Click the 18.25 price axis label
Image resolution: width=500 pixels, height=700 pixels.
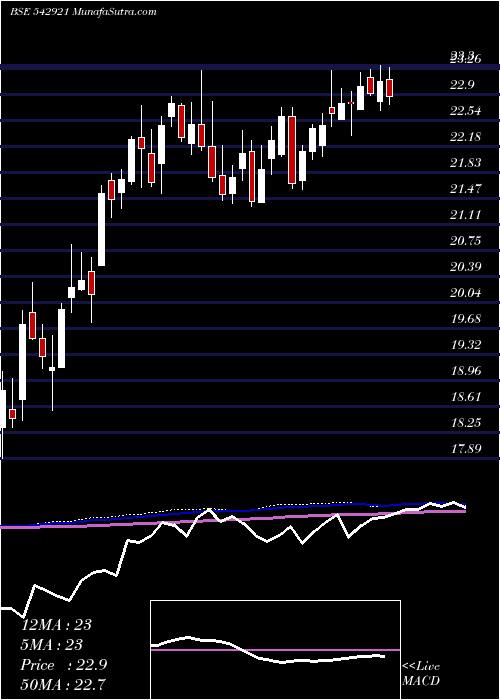point(466,423)
